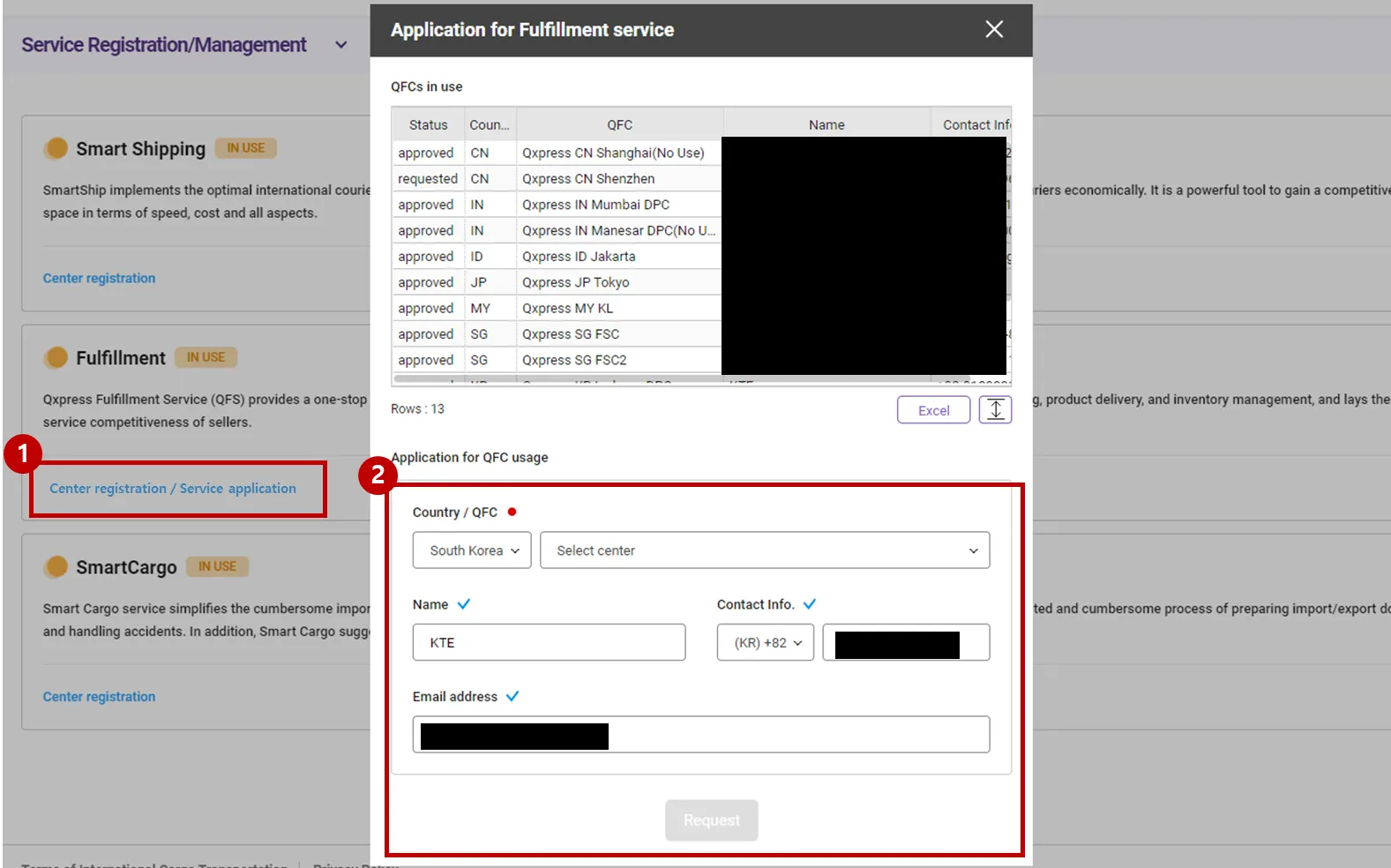The image size is (1391, 868).
Task: Click IN USE badge beside Fulfillment
Action: [206, 357]
